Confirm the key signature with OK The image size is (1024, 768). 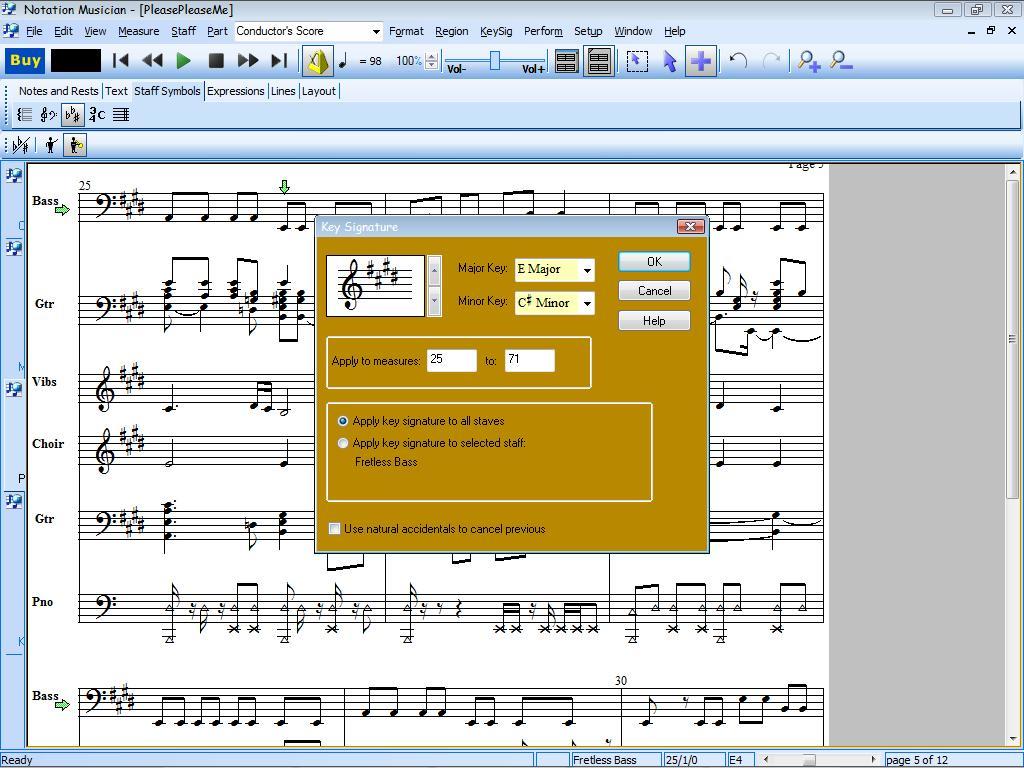(653, 261)
